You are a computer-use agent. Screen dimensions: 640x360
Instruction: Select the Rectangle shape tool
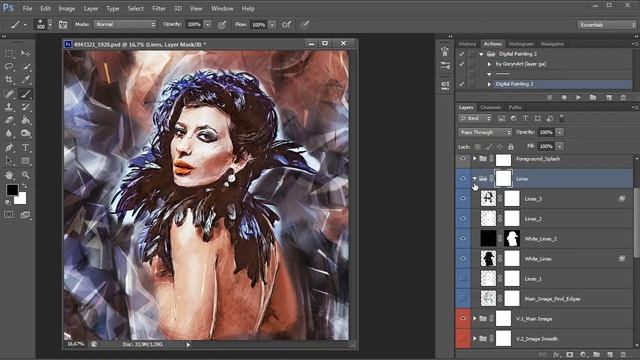[x=25, y=161]
